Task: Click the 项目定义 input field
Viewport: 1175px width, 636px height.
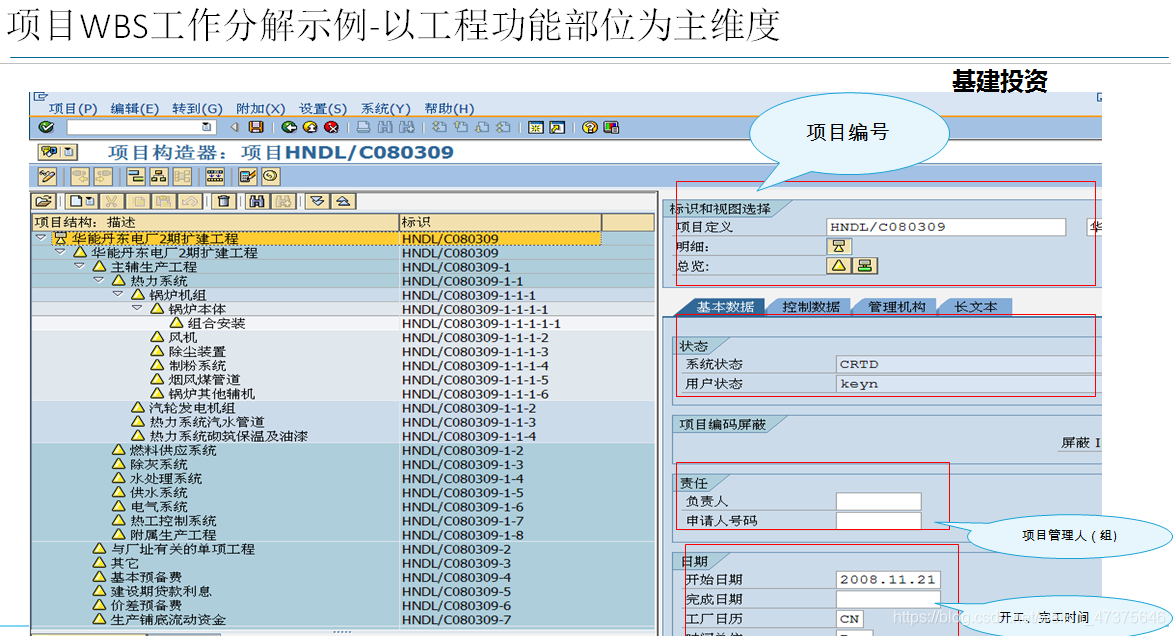Action: pyautogui.click(x=946, y=227)
